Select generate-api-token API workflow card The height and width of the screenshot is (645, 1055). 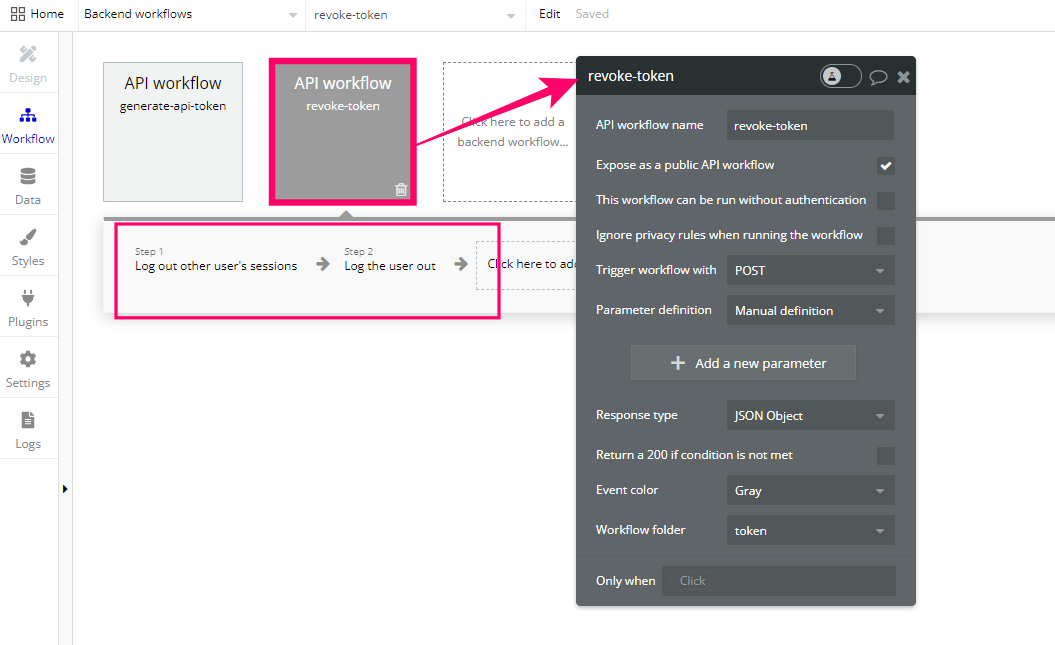pos(173,132)
